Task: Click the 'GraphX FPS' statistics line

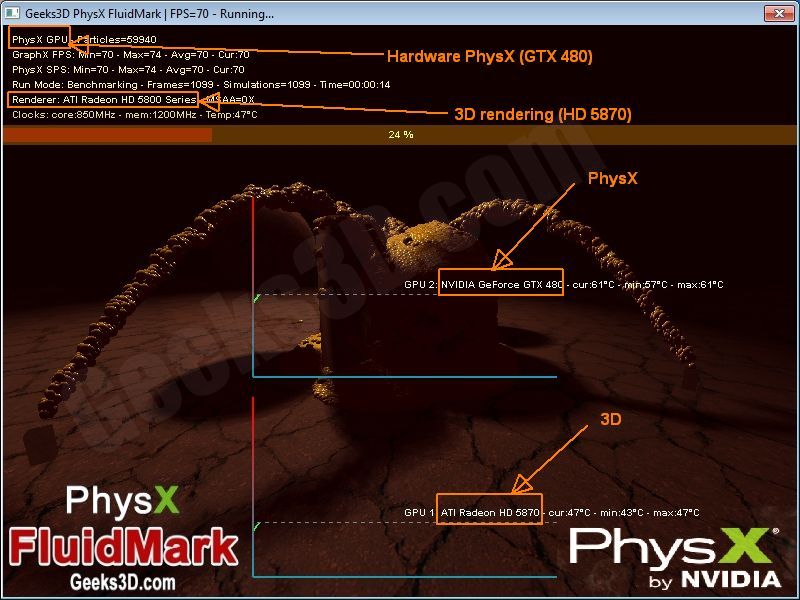Action: pyautogui.click(x=131, y=55)
